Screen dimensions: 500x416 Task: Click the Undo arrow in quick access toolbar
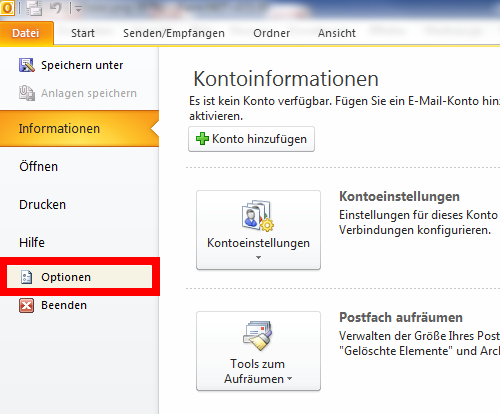coord(56,8)
